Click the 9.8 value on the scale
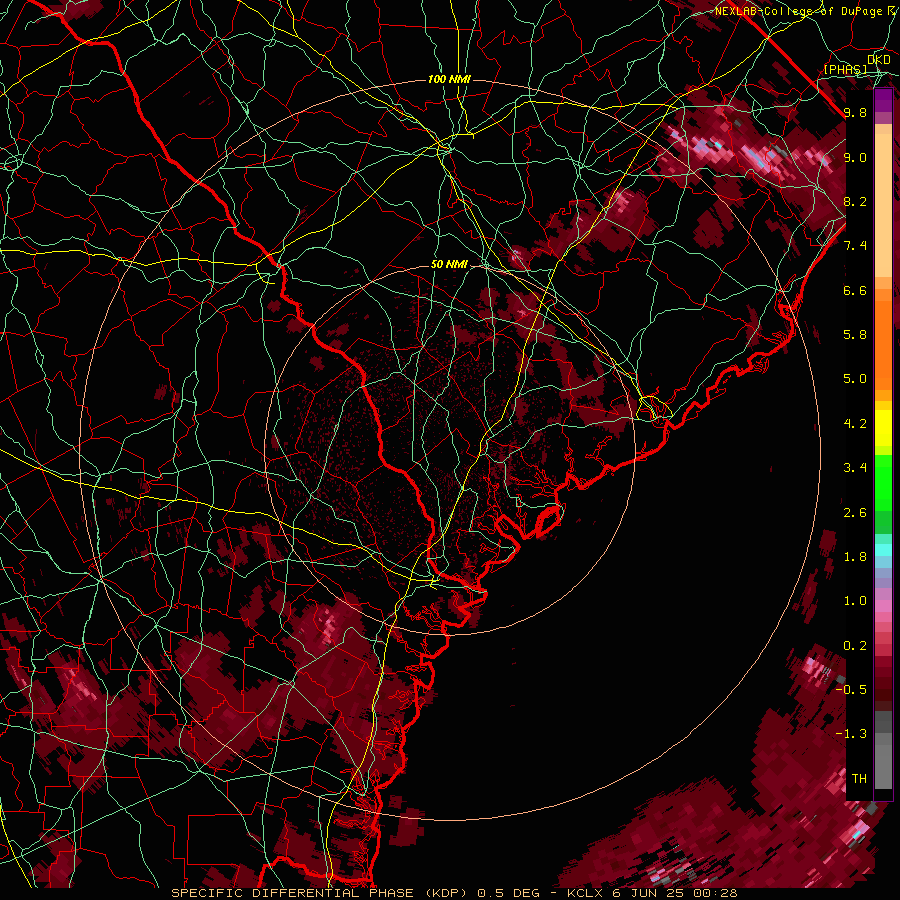900x900 pixels. [855, 112]
